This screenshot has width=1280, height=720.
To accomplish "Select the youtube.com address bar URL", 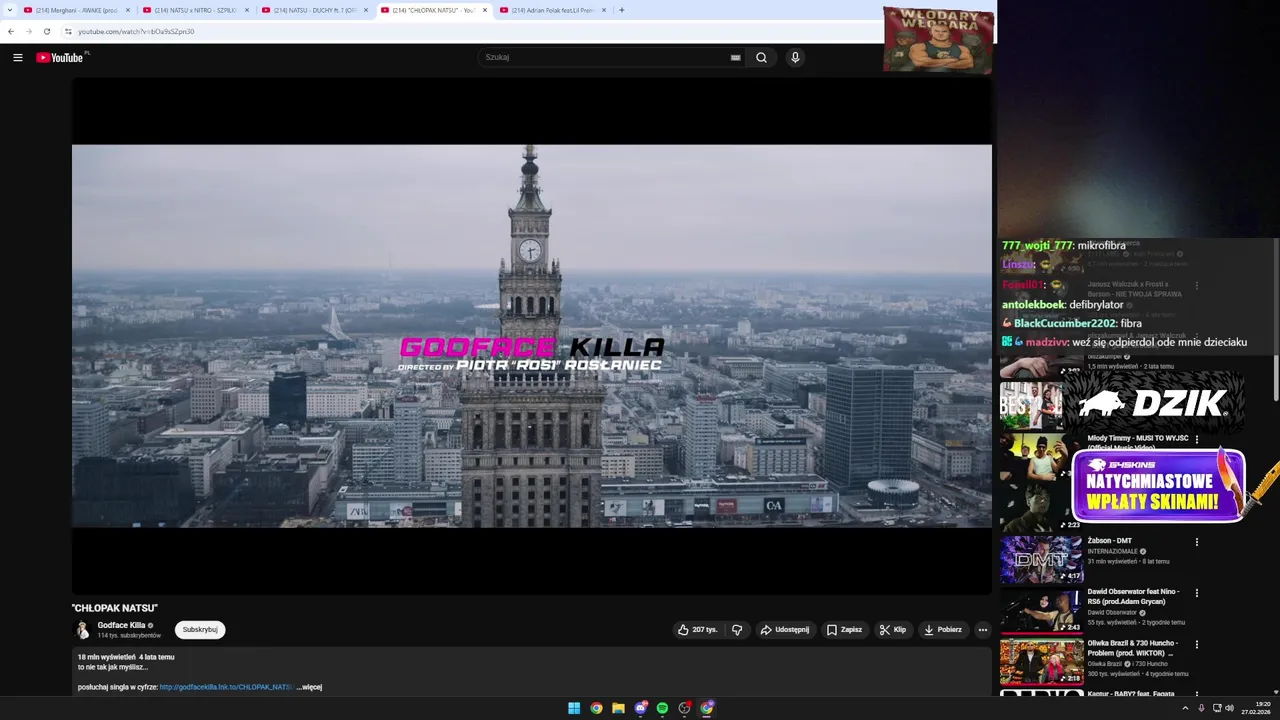I will click(136, 31).
